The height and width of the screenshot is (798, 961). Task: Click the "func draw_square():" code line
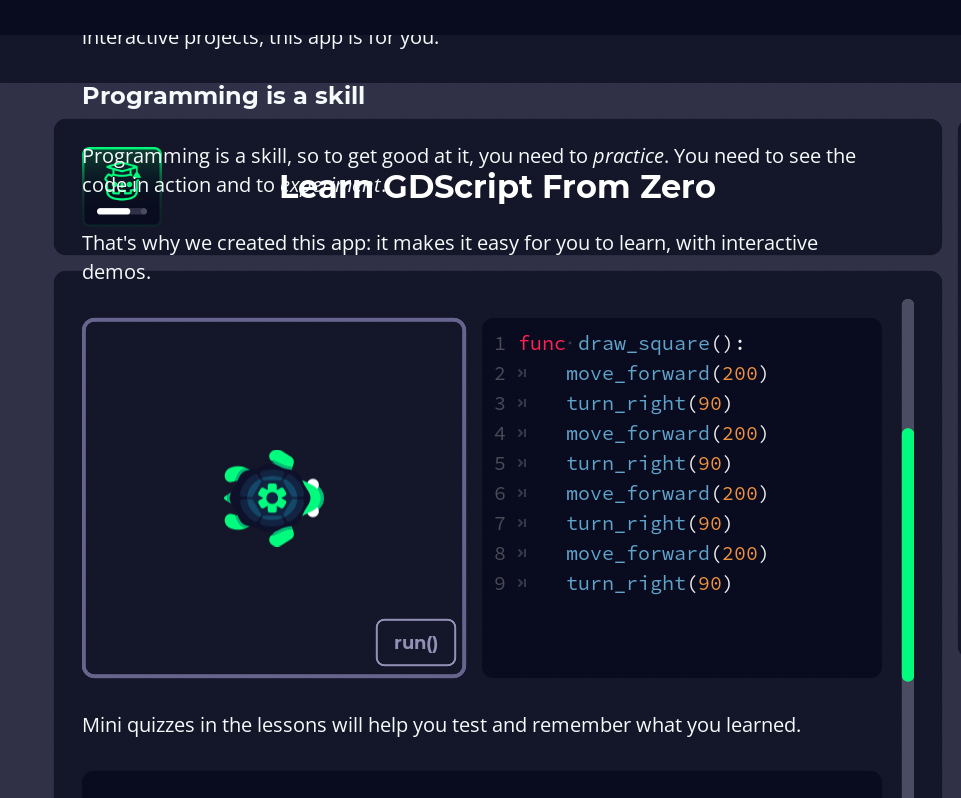click(x=631, y=343)
